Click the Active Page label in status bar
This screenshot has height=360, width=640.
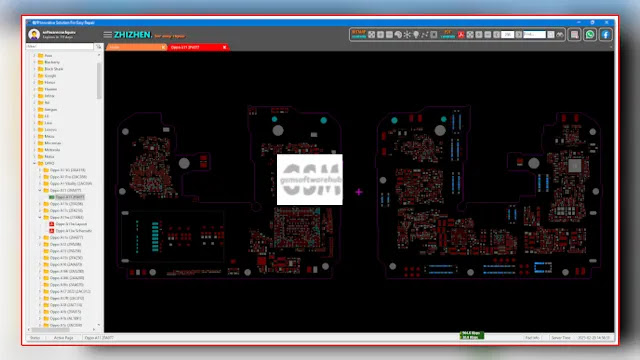coord(64,338)
